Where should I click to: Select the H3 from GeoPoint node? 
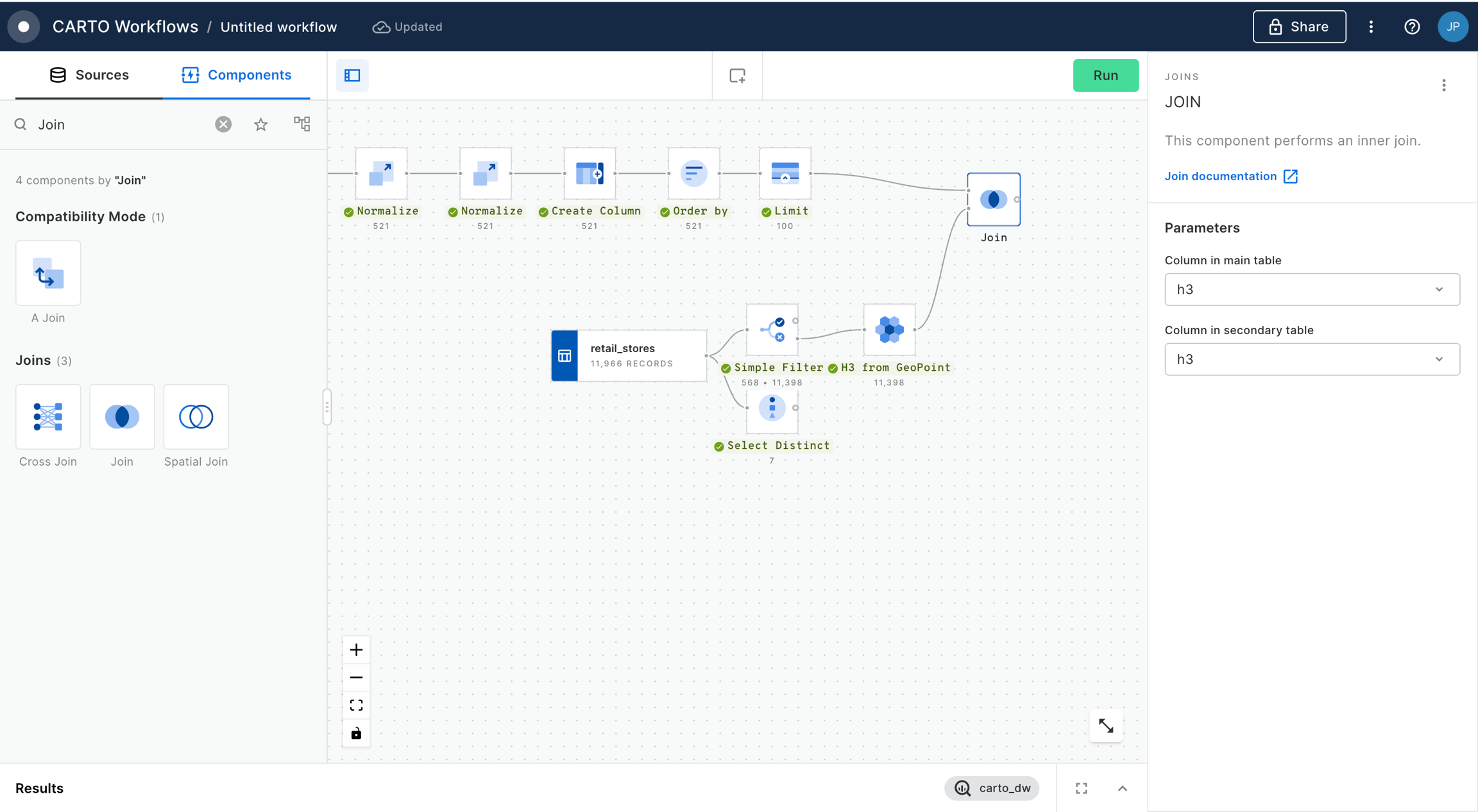[889, 330]
